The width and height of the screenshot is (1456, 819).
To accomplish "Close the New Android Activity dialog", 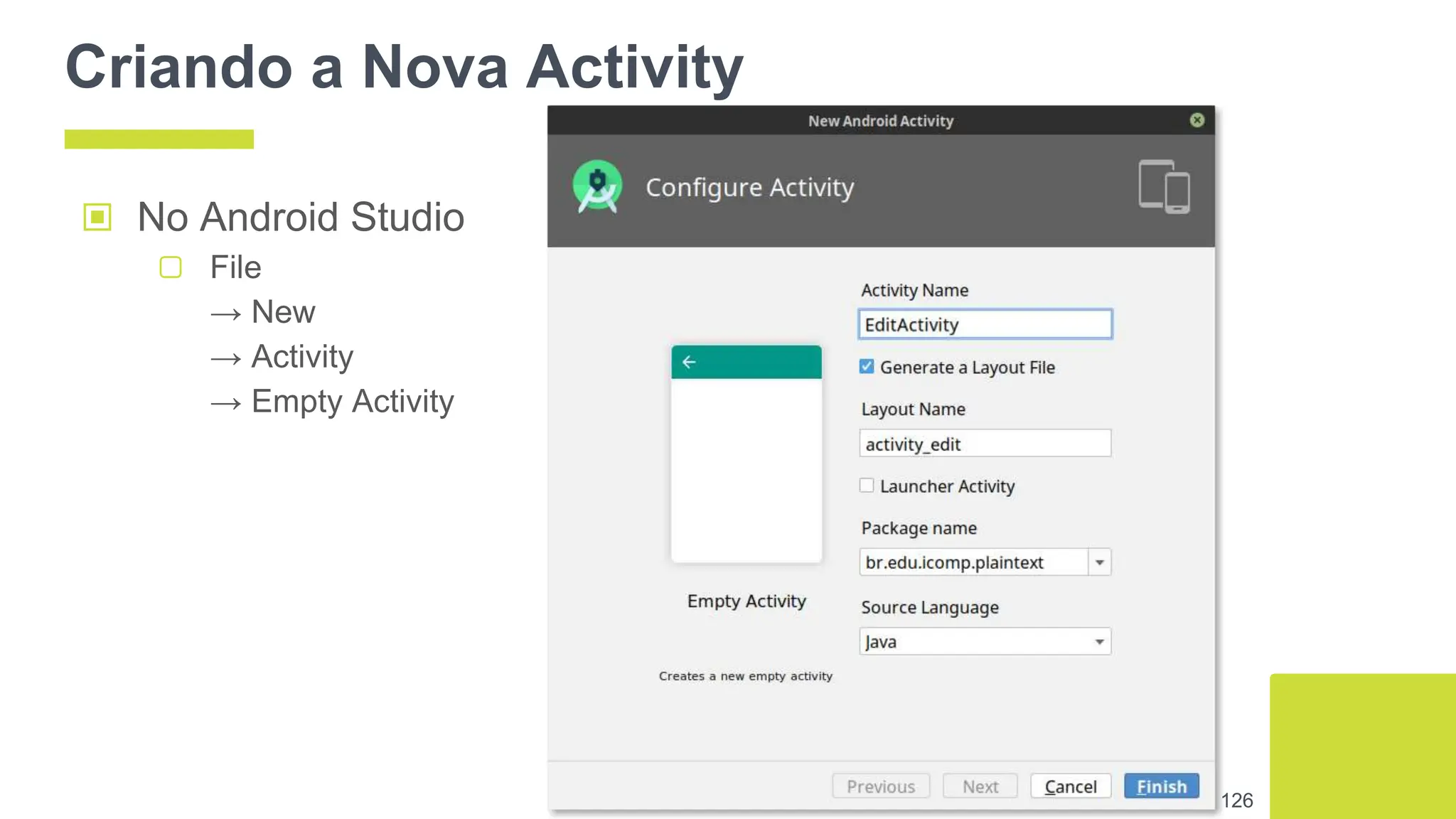I will pos(1197,120).
